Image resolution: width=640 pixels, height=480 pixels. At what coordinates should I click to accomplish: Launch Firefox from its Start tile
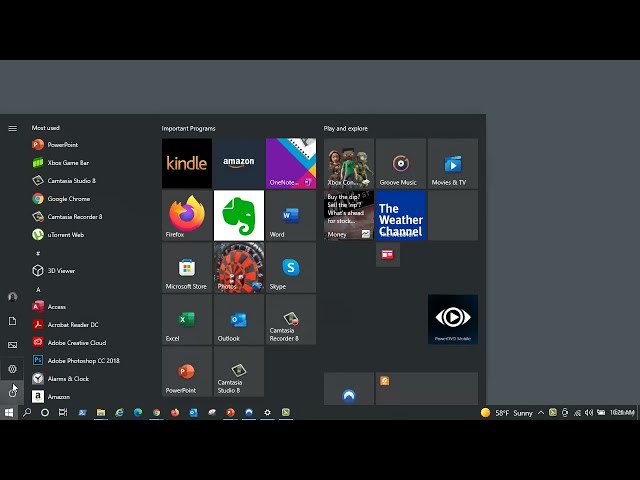[x=187, y=215]
